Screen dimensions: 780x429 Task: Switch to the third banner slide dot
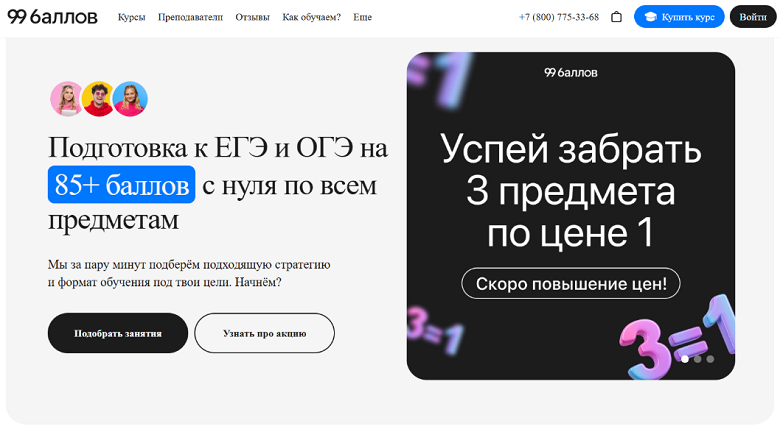point(710,359)
